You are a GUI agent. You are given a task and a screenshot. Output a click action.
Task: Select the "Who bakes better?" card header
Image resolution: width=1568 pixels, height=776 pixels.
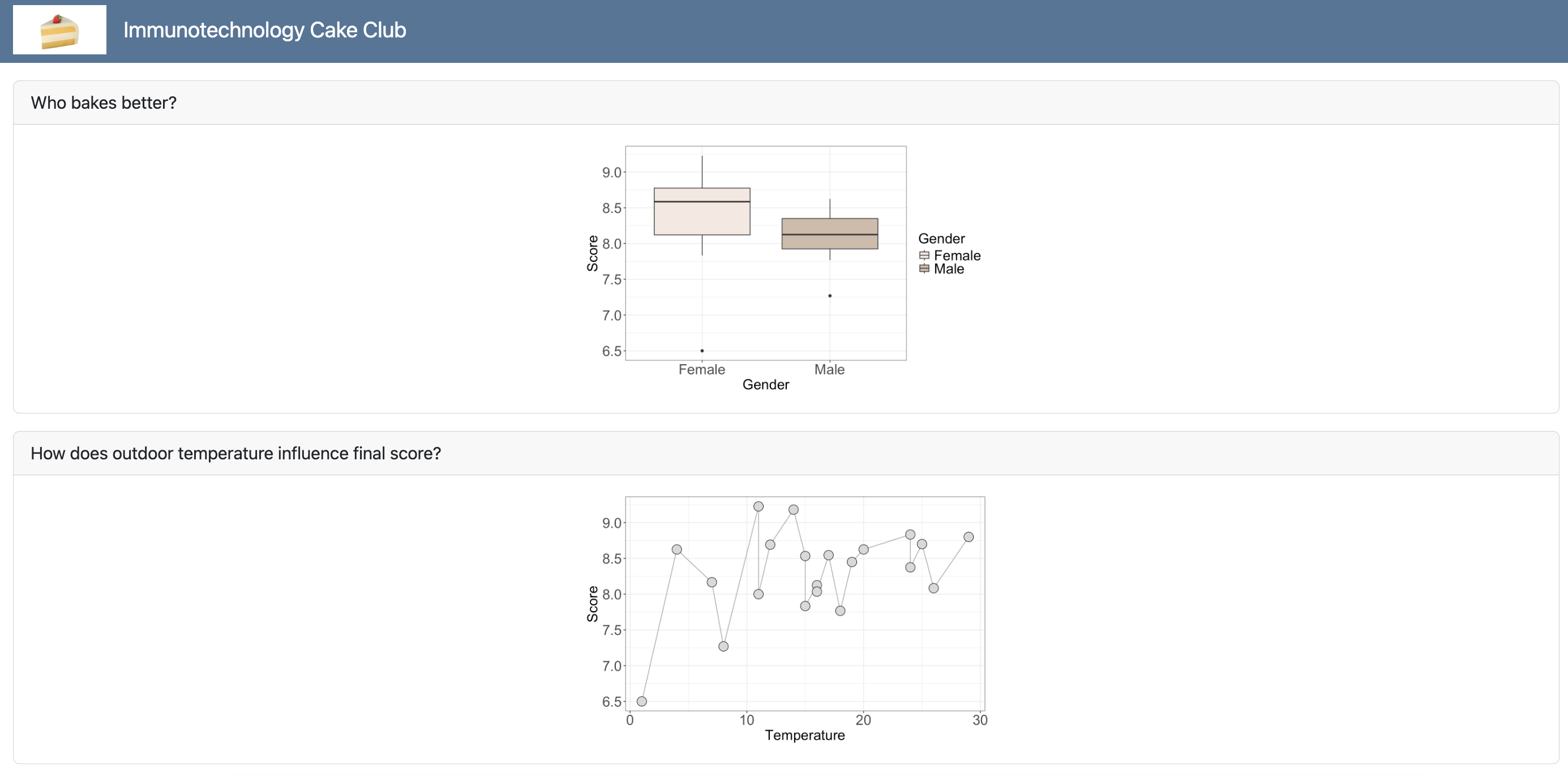tap(104, 103)
